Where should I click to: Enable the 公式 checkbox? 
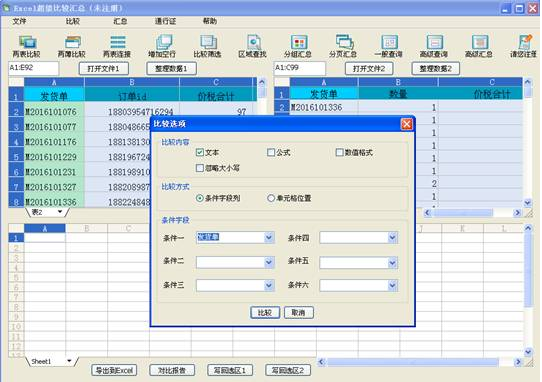[271, 152]
